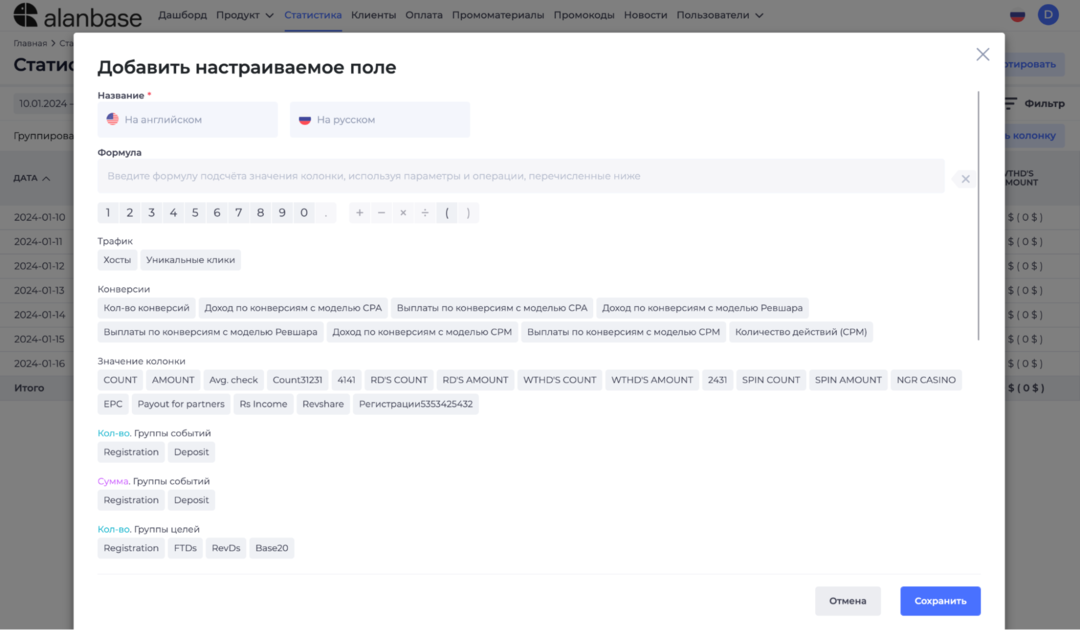This screenshot has width=1080, height=630.
Task: Click the Russian flag language icon top right
Action: (1018, 15)
